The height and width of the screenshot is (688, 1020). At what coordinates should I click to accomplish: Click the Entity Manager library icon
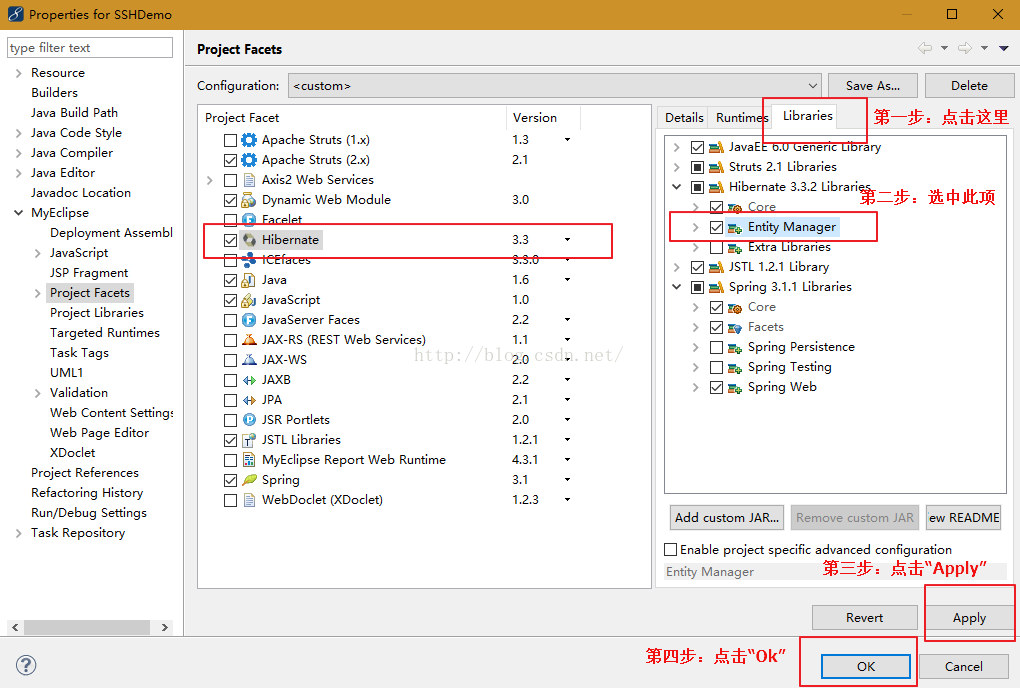pyautogui.click(x=735, y=227)
